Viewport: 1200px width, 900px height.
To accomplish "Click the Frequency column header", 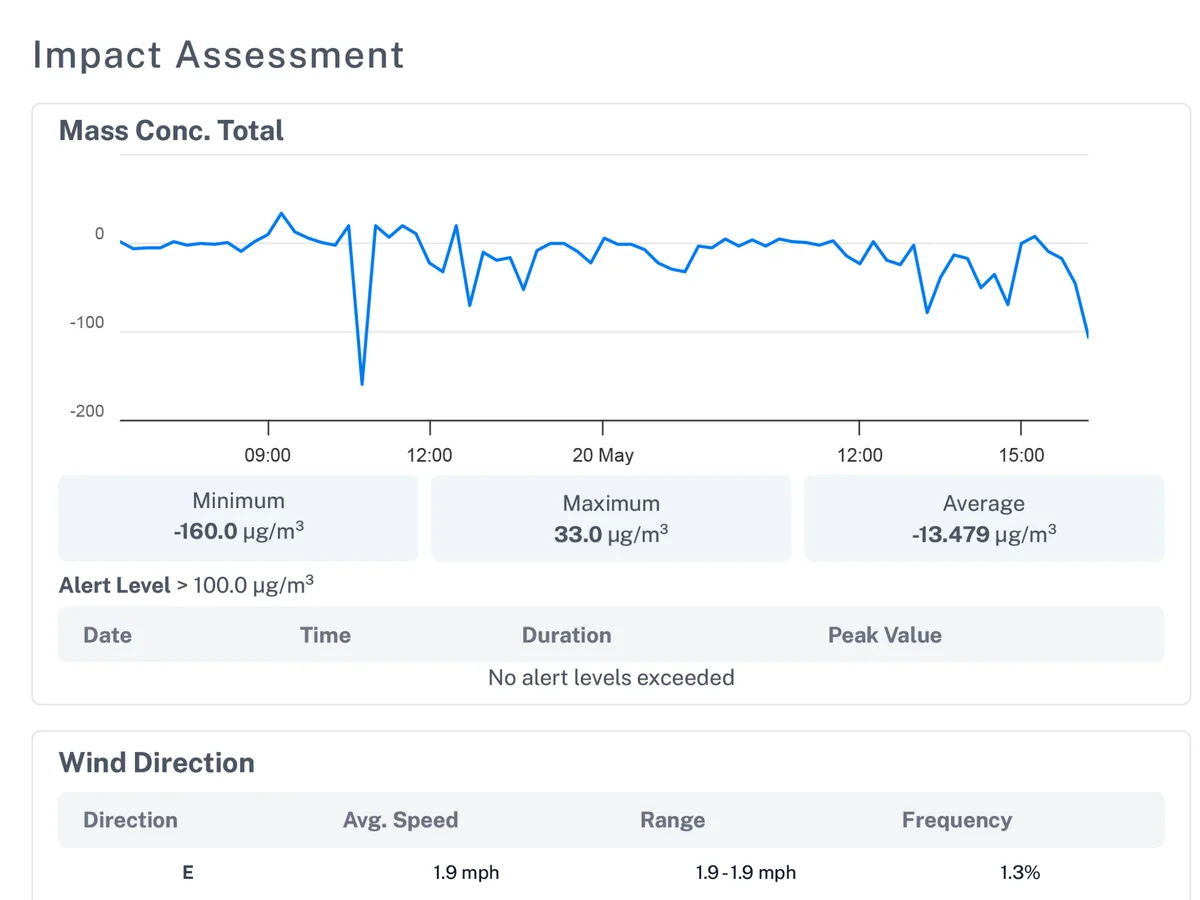I will pyautogui.click(x=957, y=820).
